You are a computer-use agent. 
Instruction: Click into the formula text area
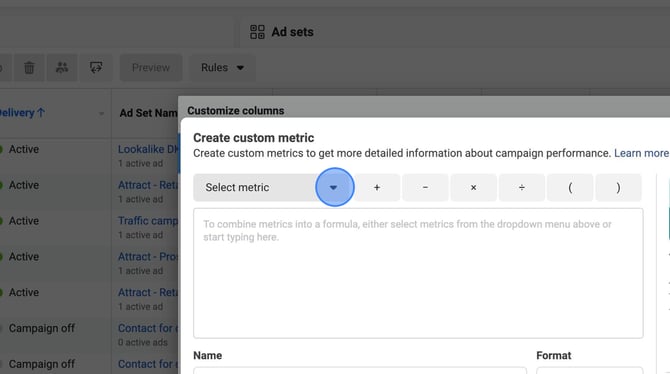(418, 273)
